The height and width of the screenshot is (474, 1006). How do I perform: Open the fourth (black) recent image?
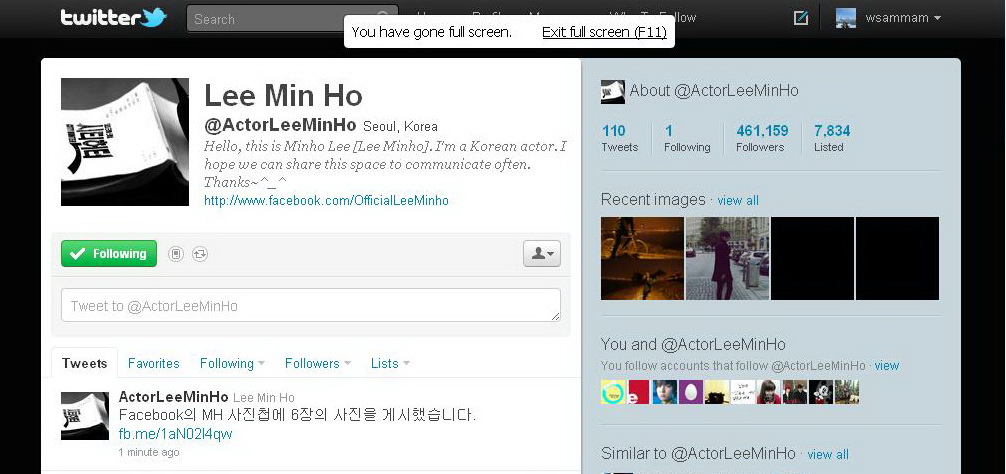tap(897, 258)
